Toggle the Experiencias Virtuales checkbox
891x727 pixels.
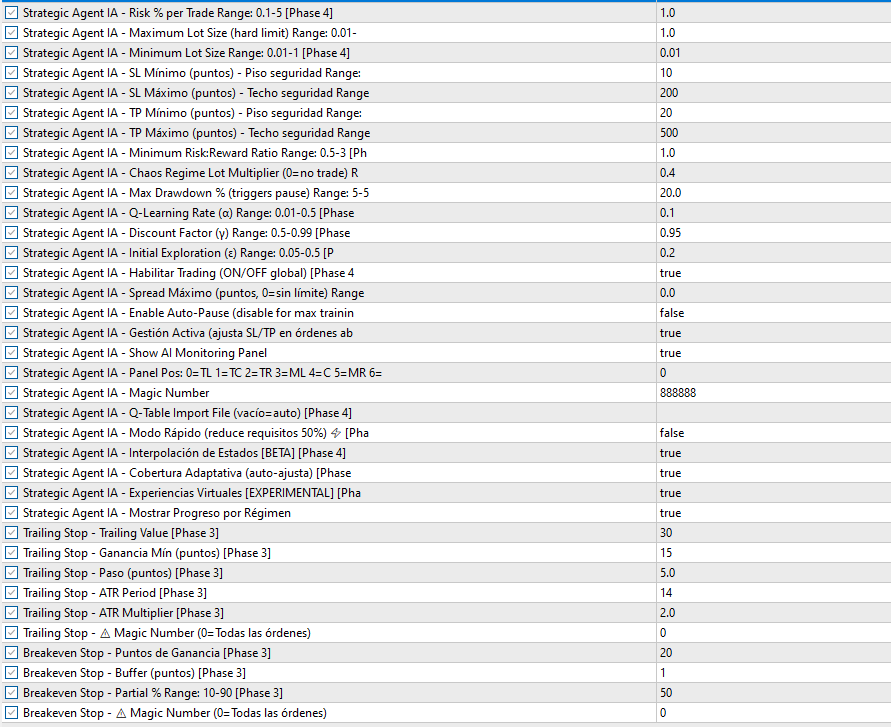11,493
